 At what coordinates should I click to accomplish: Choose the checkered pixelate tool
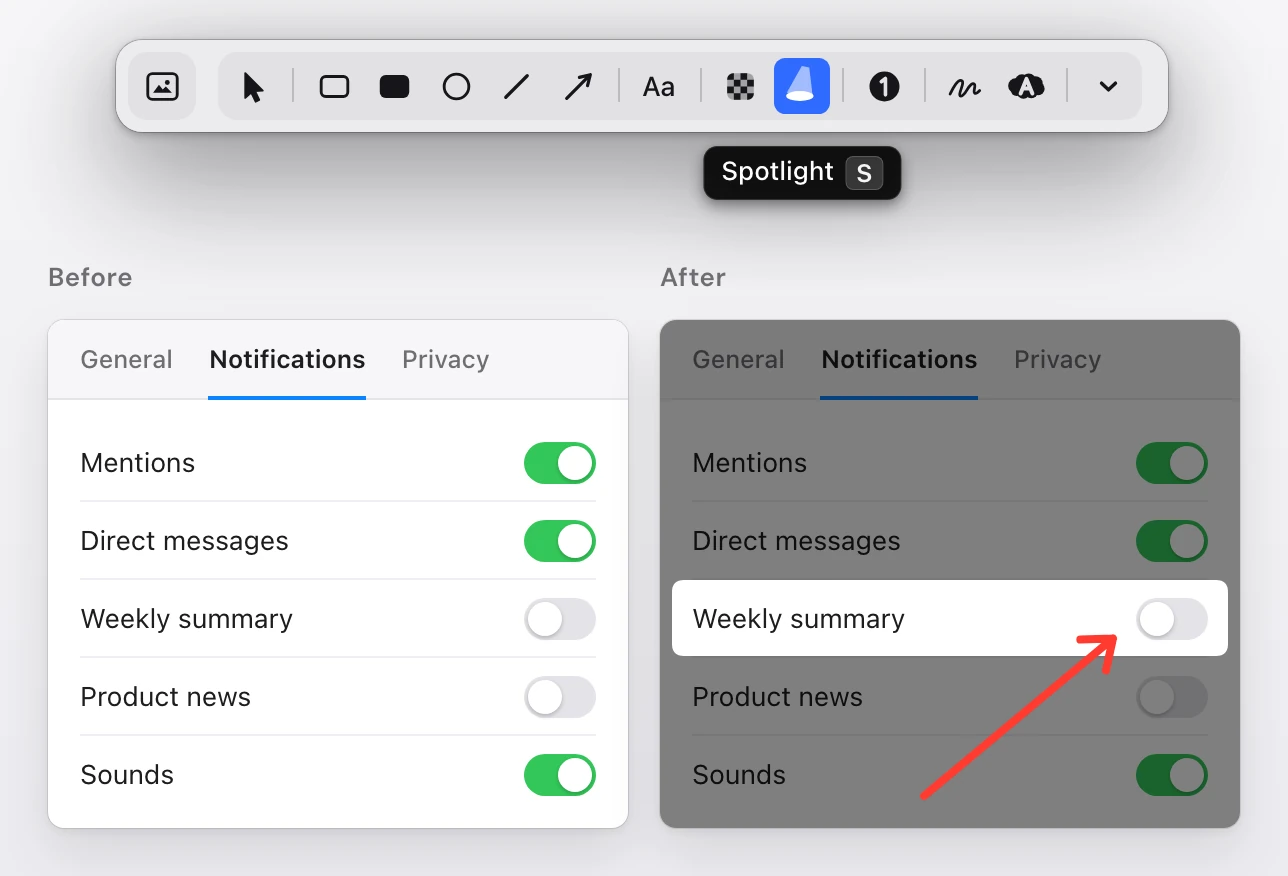[x=740, y=87]
